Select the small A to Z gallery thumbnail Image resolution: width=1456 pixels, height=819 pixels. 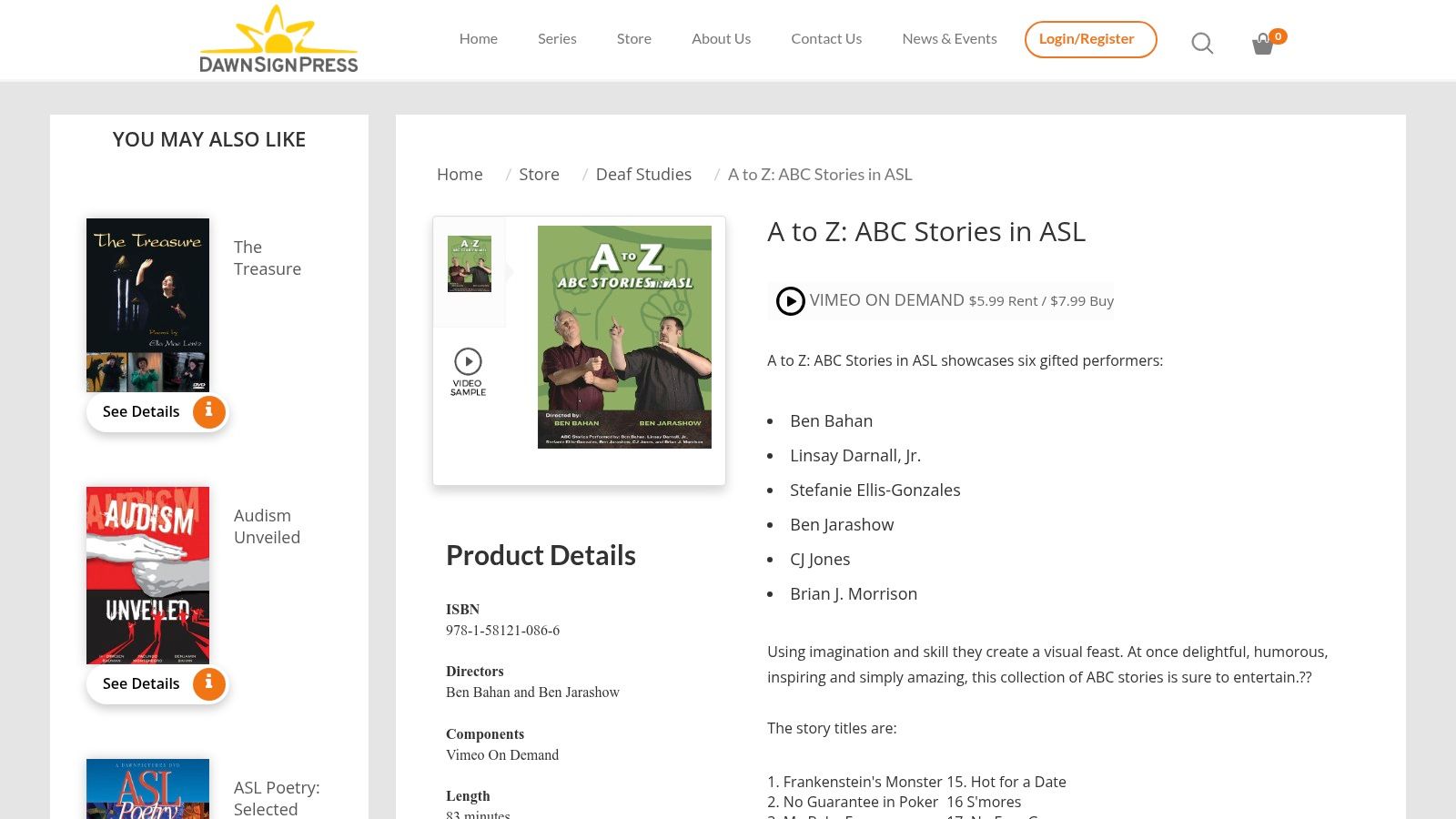pos(469,264)
